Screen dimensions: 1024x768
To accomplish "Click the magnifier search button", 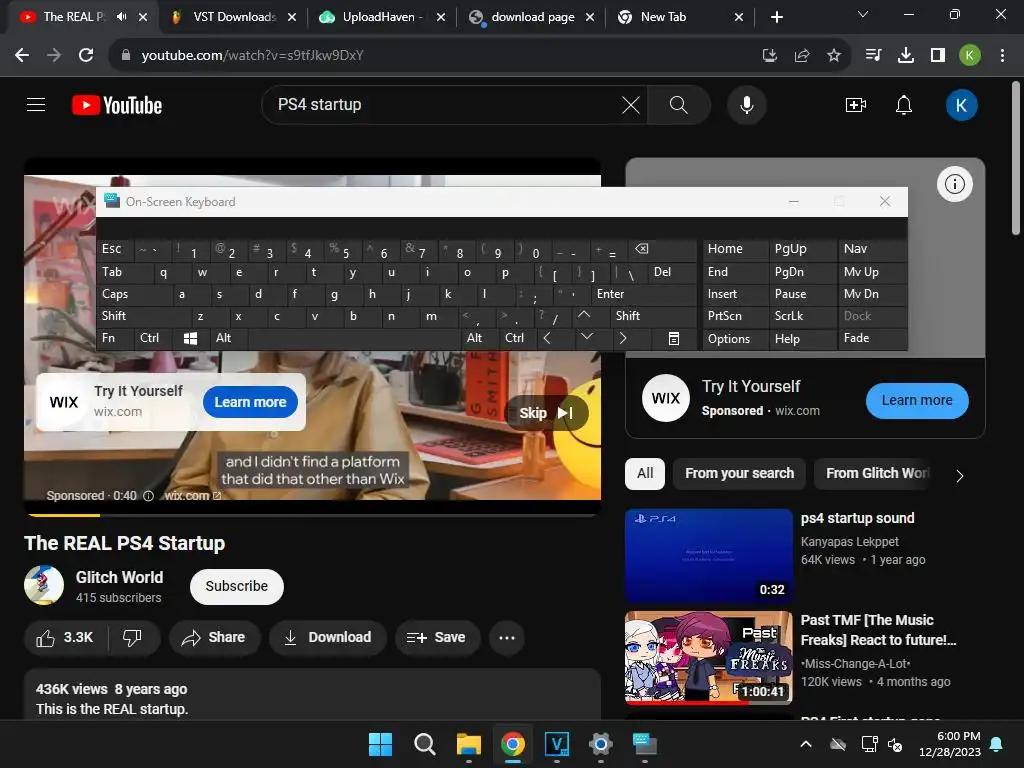I will tap(679, 104).
